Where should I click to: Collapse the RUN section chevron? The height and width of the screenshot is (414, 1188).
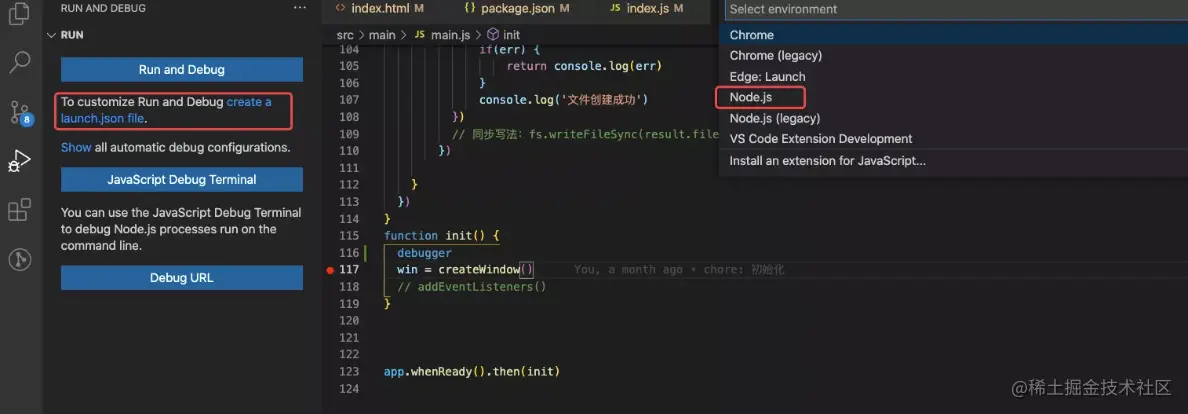(x=52, y=35)
